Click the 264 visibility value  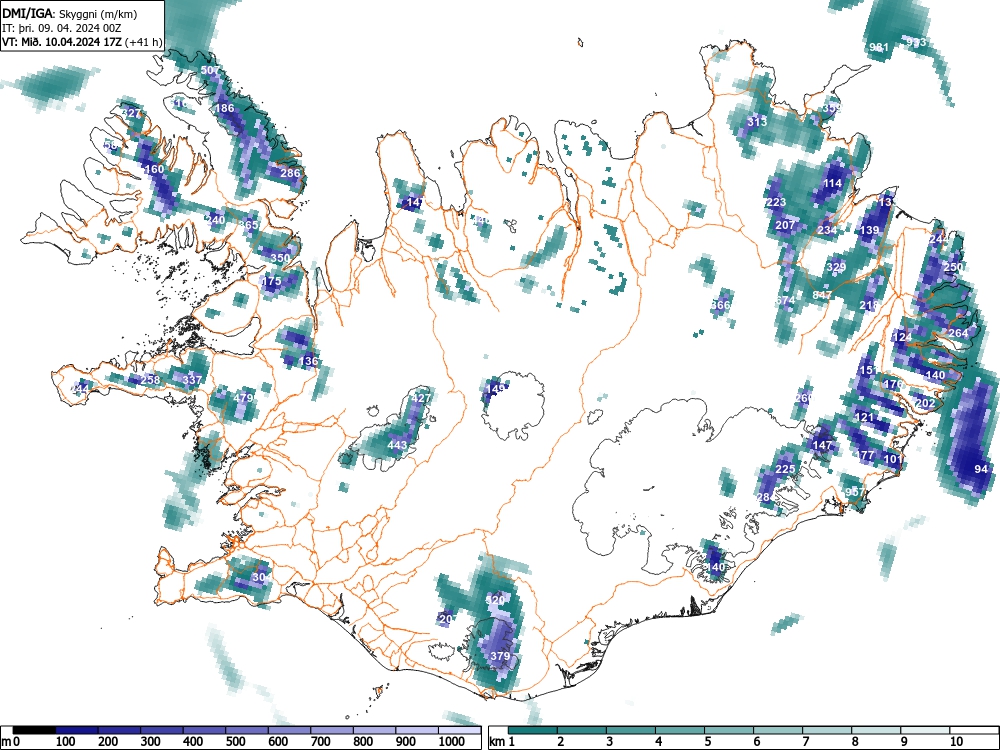959,334
